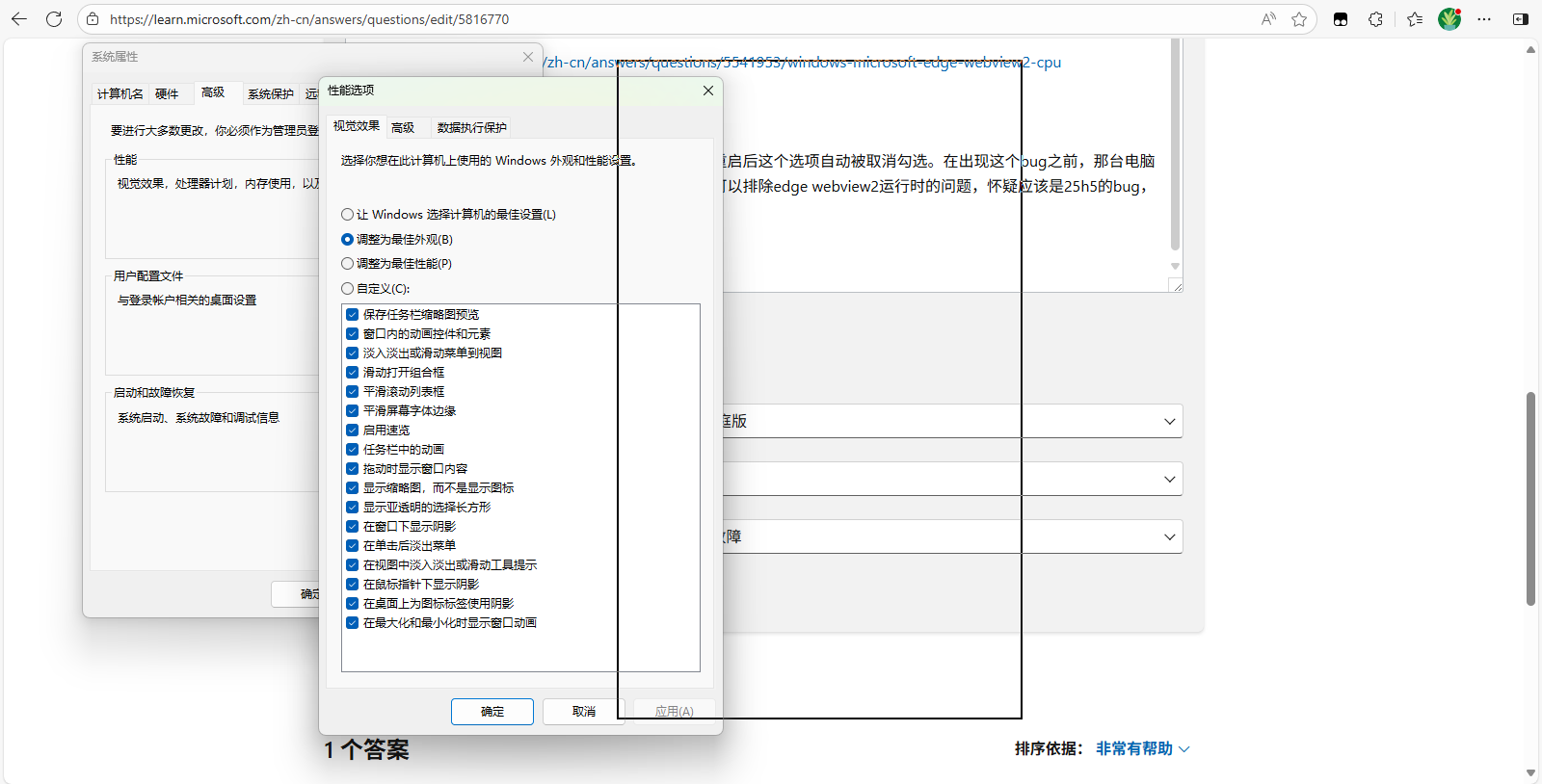Viewport: 1542px width, 784px height.
Task: Refresh the current browser page
Action: (x=54, y=19)
